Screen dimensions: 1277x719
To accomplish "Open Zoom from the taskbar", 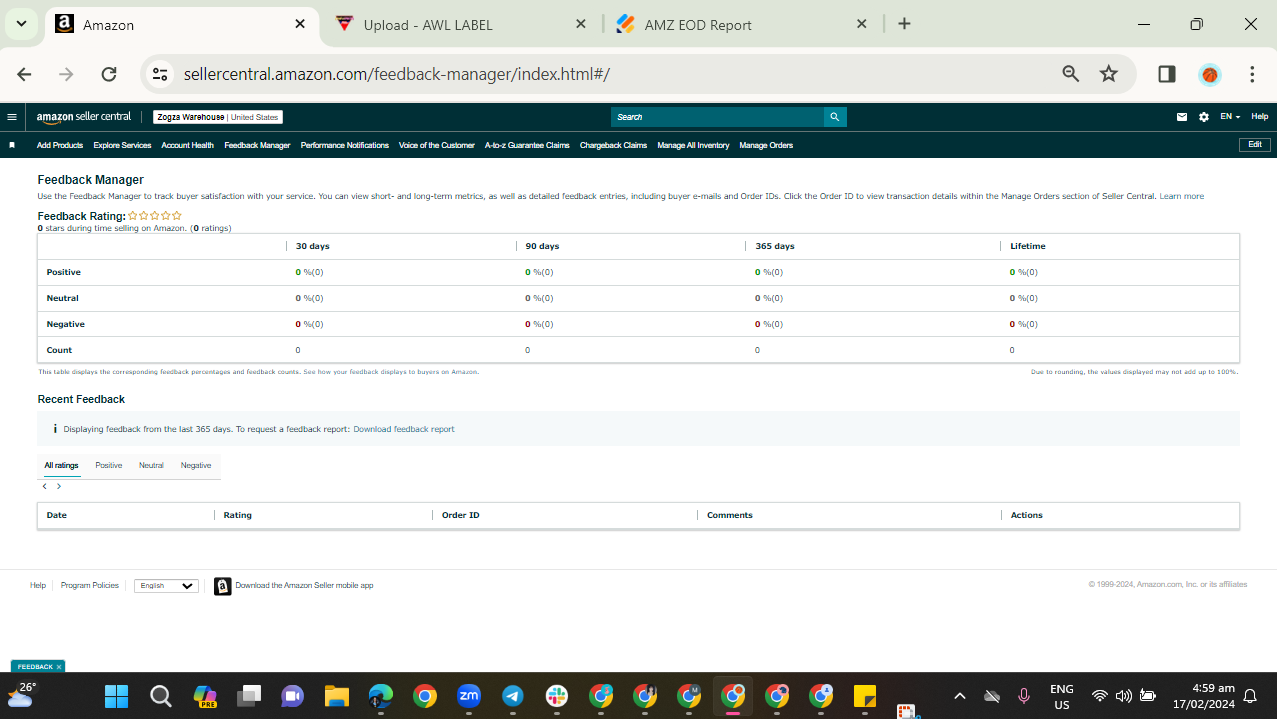I will click(469, 696).
